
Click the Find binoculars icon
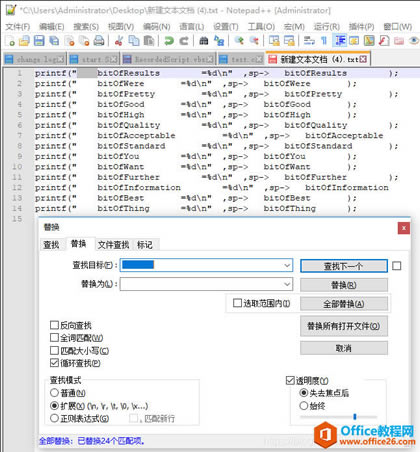[204, 41]
